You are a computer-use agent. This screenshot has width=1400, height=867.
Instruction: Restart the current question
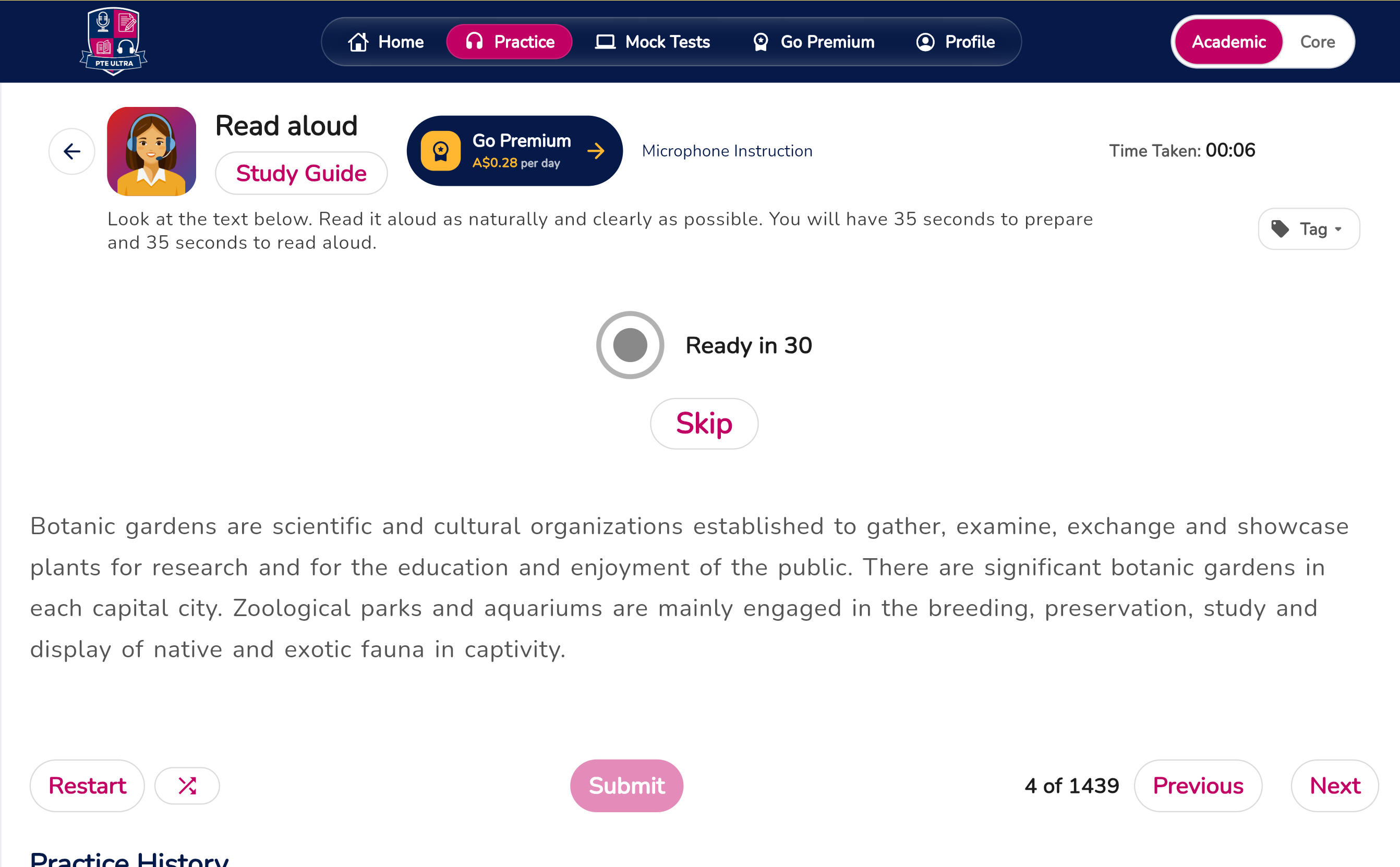pyautogui.click(x=87, y=786)
